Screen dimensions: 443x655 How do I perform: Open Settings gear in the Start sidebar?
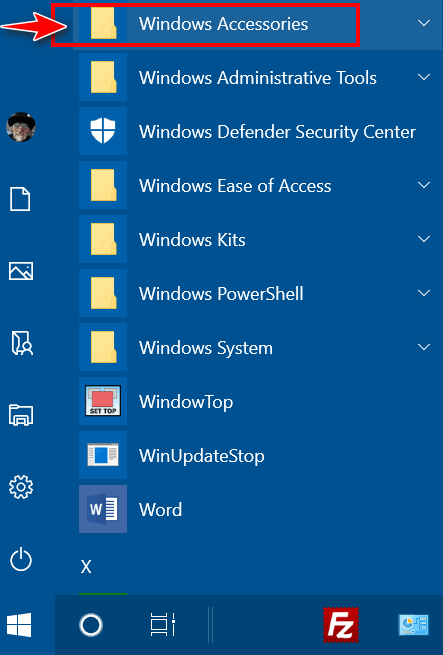[x=21, y=487]
